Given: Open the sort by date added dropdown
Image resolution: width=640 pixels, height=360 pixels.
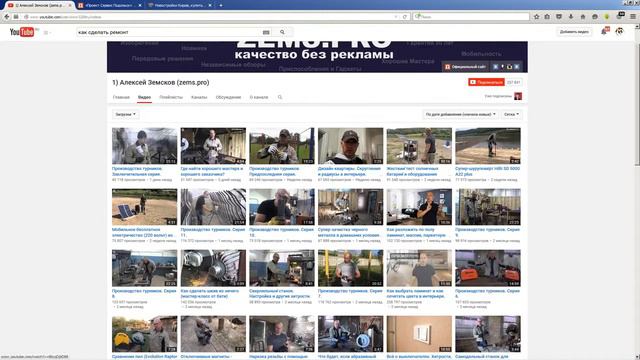Looking at the screenshot, I should (460, 114).
